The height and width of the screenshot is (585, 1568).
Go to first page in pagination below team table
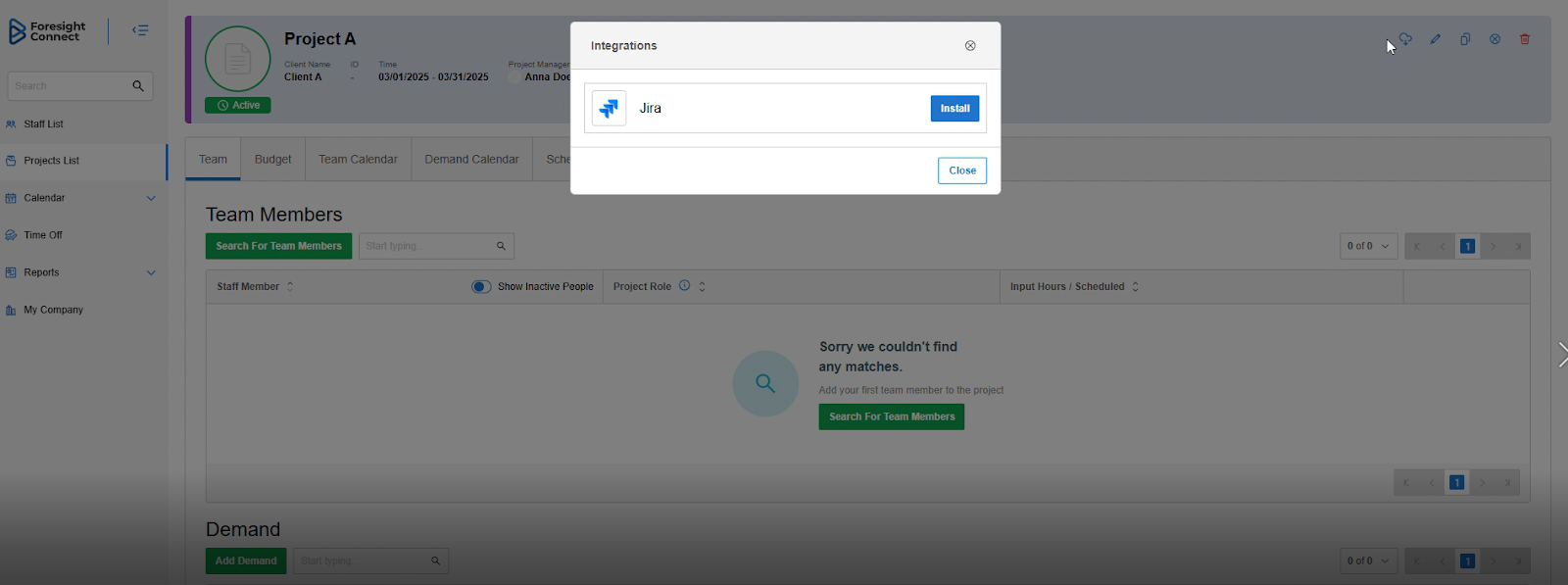(x=1406, y=482)
